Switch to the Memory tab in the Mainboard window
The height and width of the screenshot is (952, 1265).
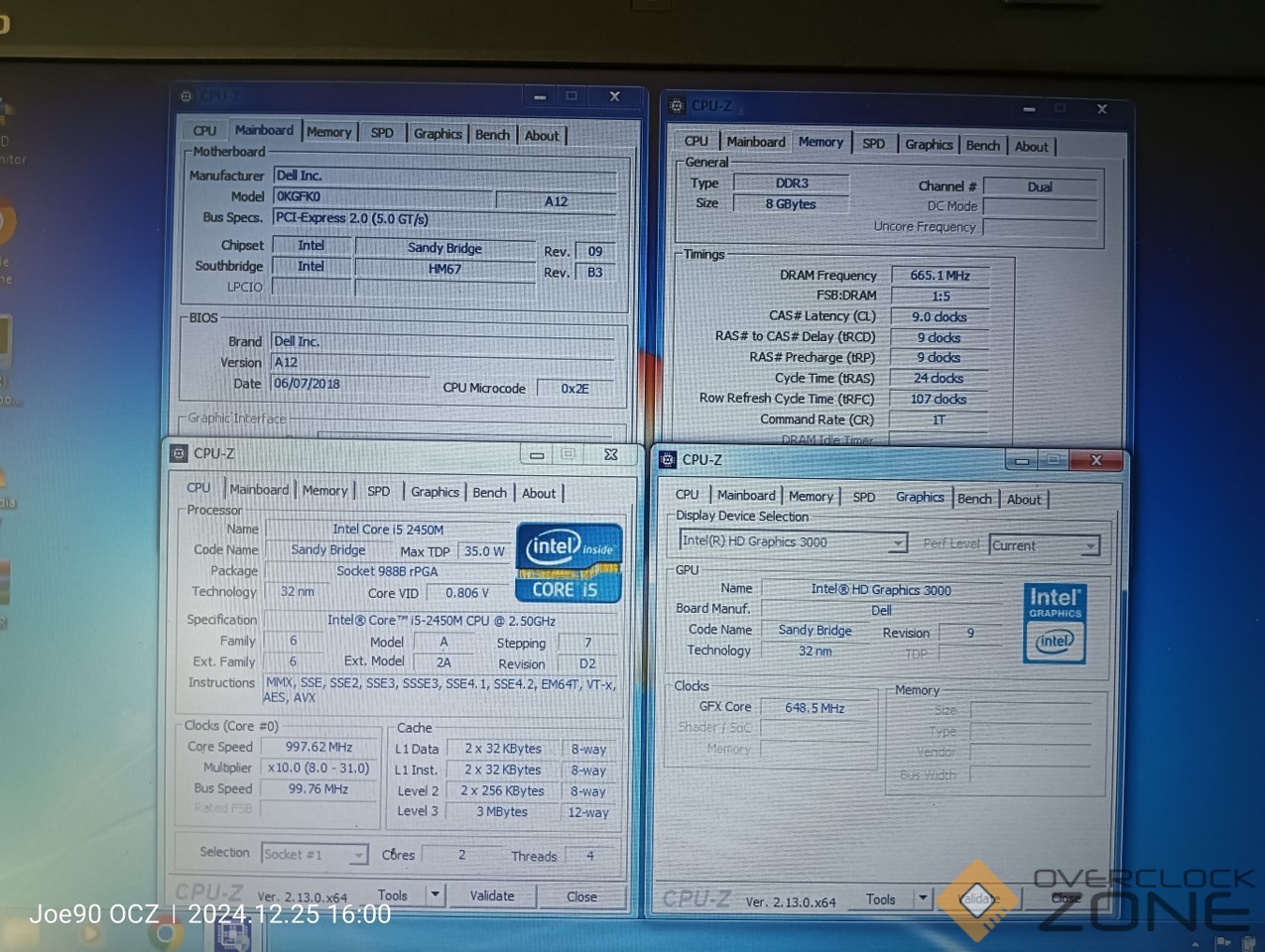tap(328, 131)
